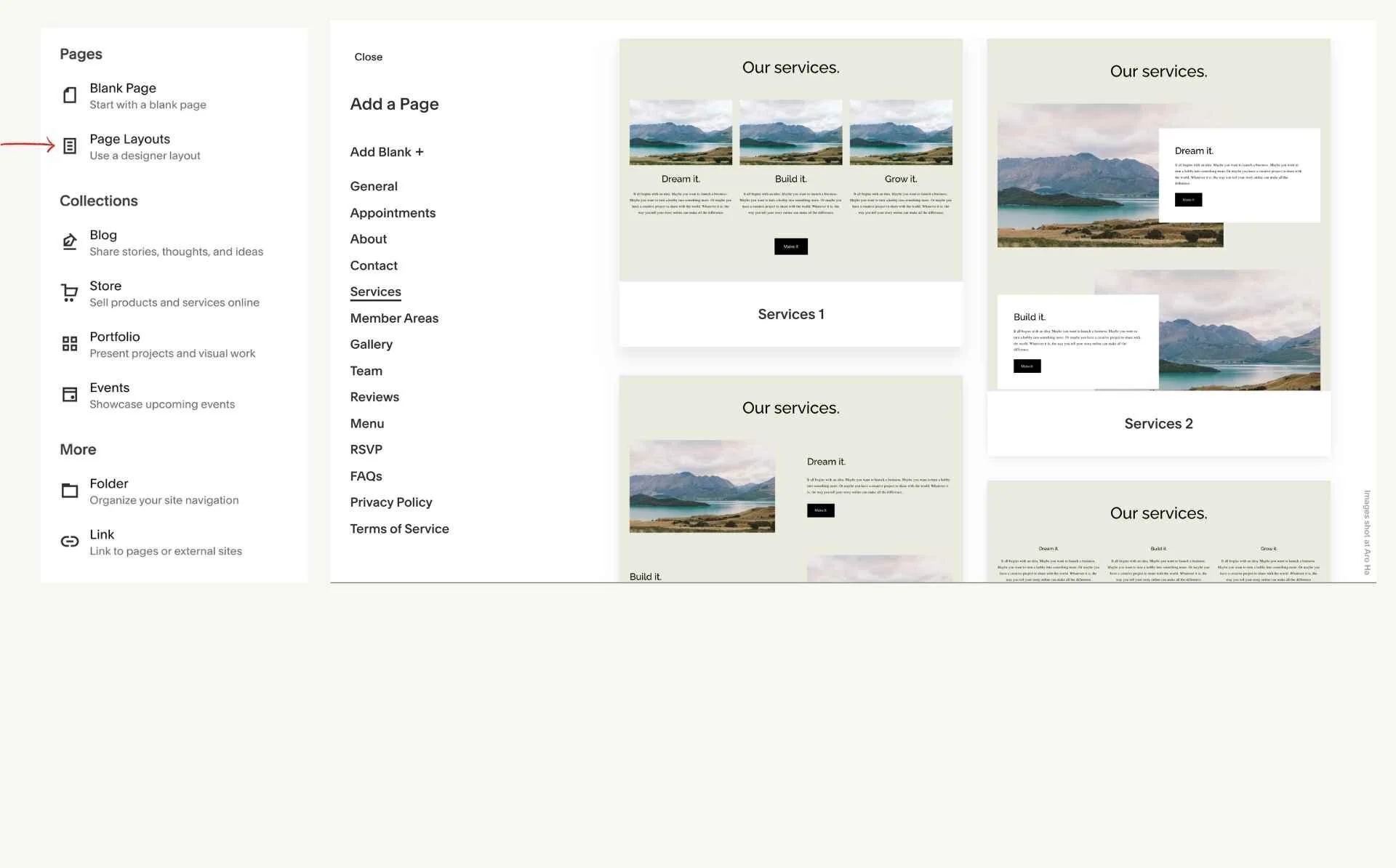Click the More section heading

(78, 449)
